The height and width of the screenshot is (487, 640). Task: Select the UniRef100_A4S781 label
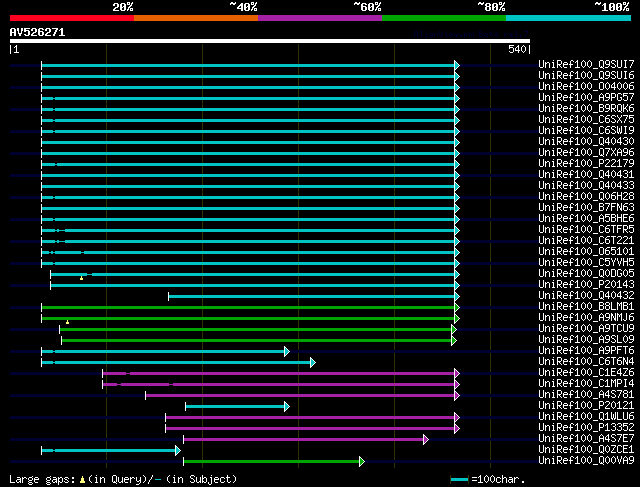tap(586, 395)
